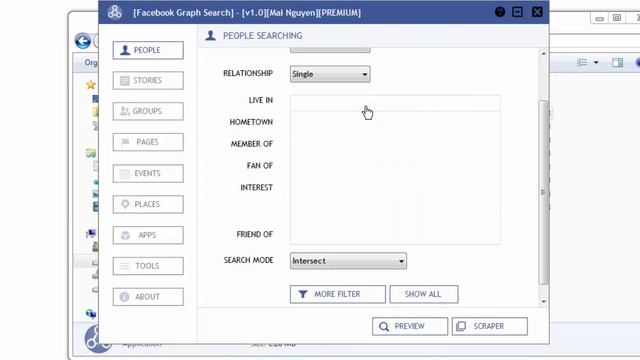This screenshot has width=640, height=360.
Task: Click the Live In input field
Action: 395,103
